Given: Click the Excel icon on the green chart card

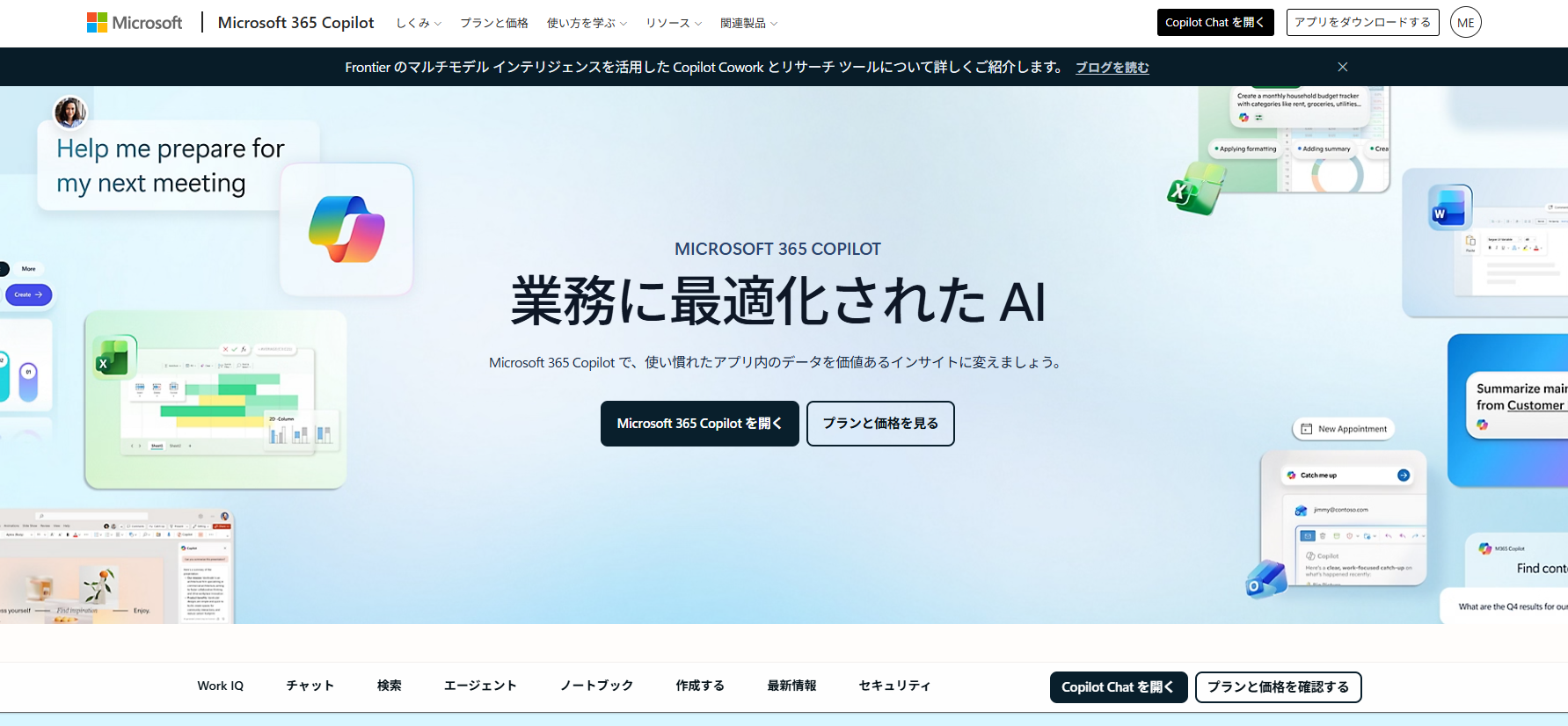Looking at the screenshot, I should click(x=113, y=357).
